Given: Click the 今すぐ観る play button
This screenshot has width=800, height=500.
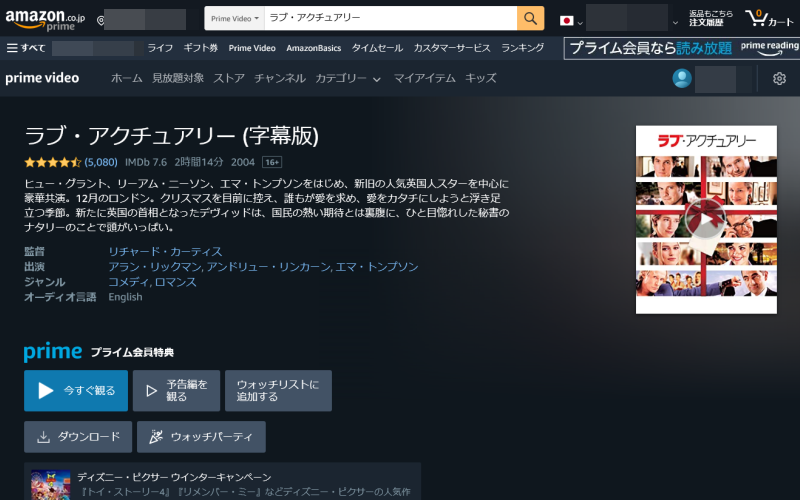Looking at the screenshot, I should [x=76, y=391].
